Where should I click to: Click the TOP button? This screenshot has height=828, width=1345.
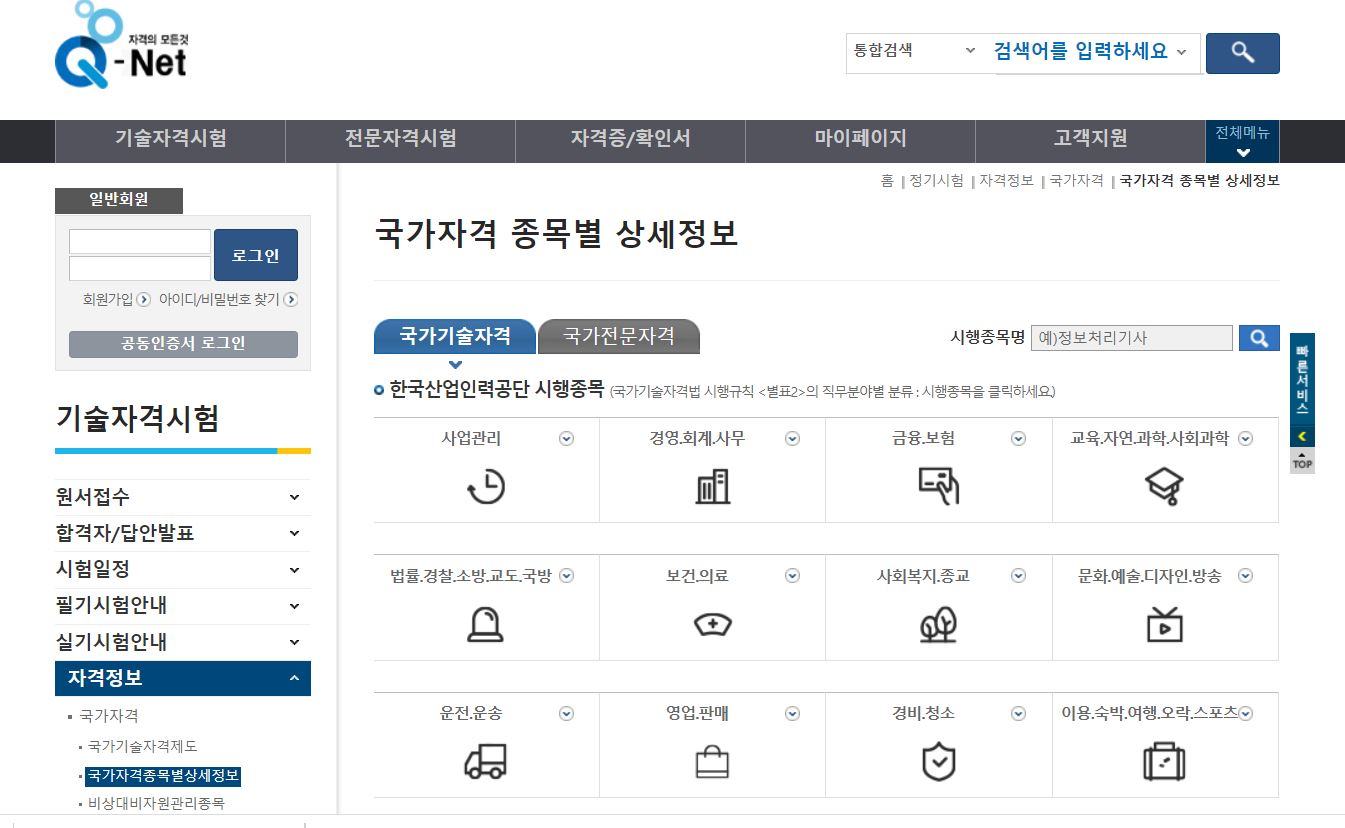1301,462
